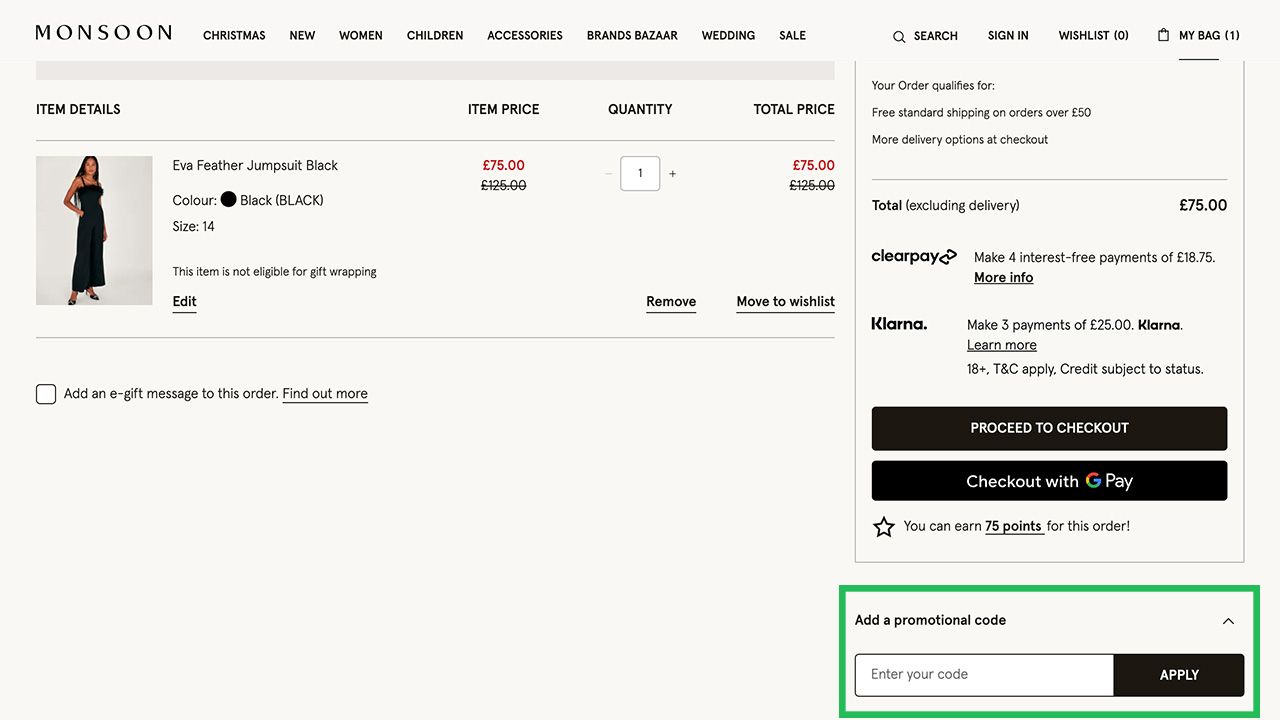
Task: Remove the jumpsuit from bag
Action: (x=671, y=302)
